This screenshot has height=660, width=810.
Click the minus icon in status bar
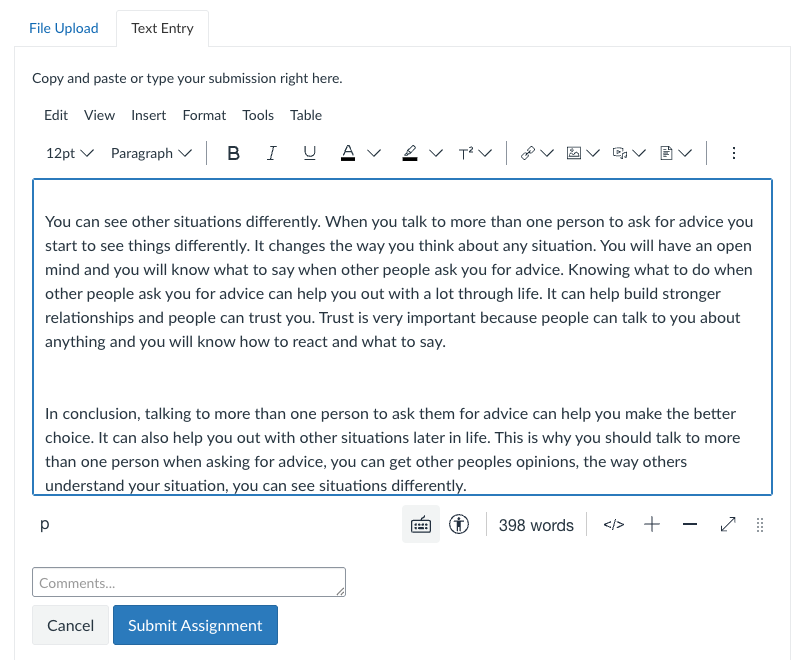(x=690, y=525)
